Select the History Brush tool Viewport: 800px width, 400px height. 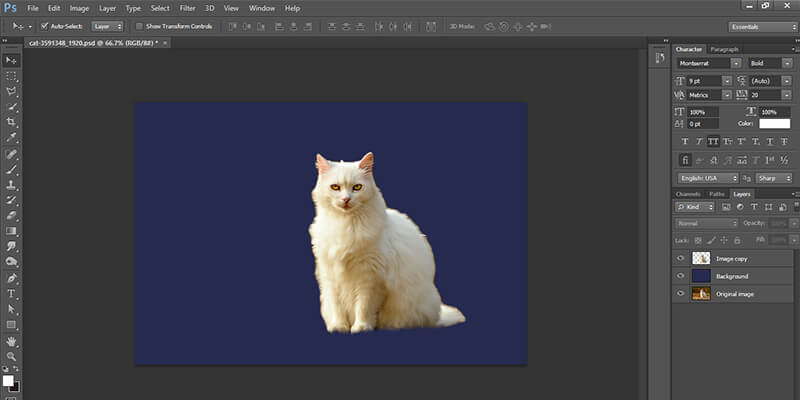click(x=11, y=200)
